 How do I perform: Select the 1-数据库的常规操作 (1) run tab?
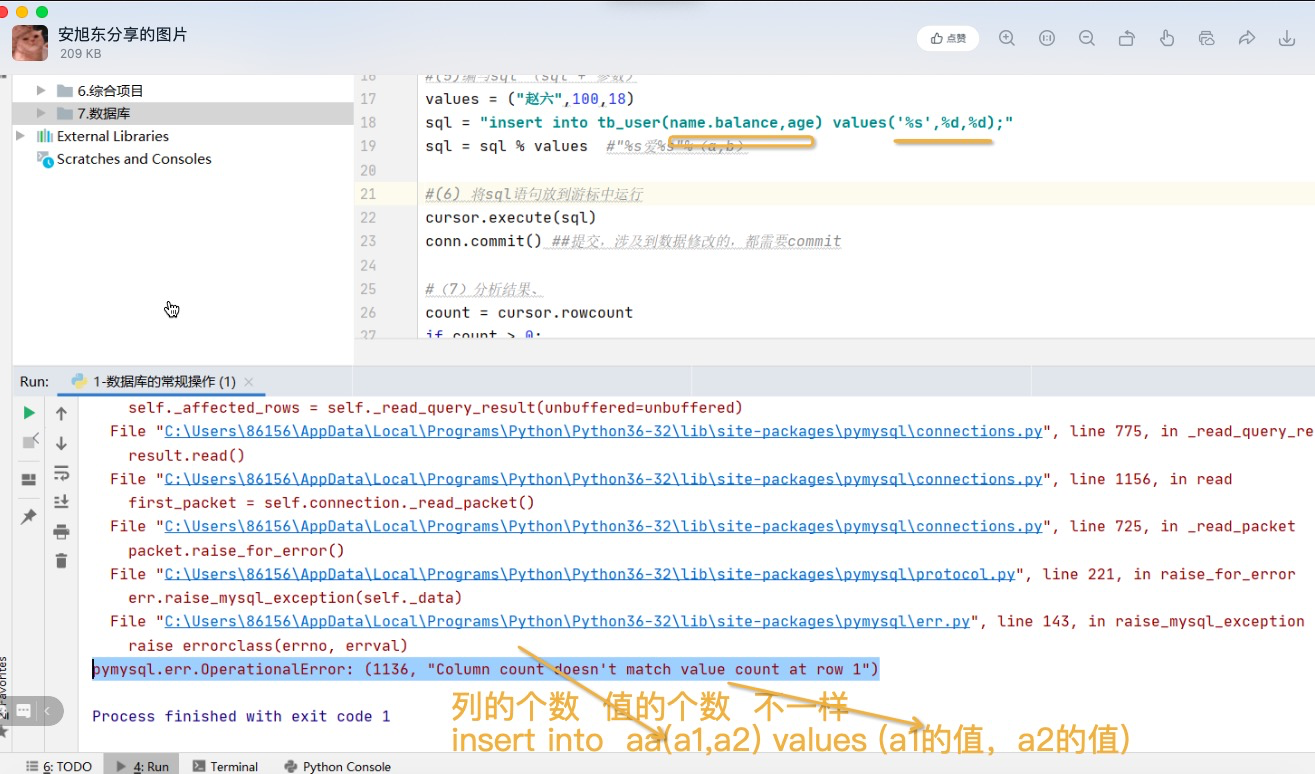pyautogui.click(x=163, y=382)
